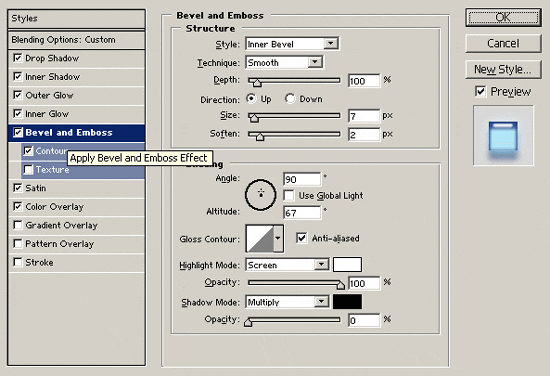Screen dimensions: 550x376
Task: Select the Texture sub-item label
Action: point(52,169)
